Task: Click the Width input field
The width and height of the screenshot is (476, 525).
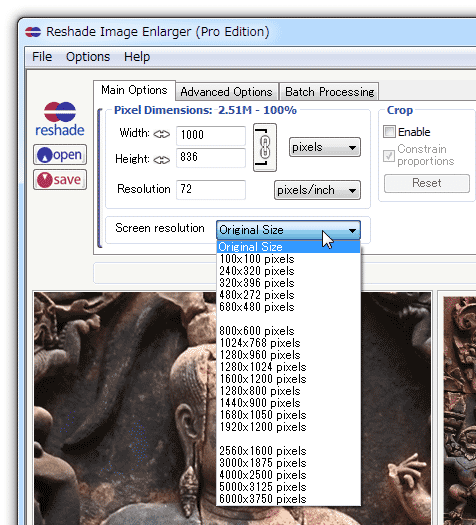Action: pyautogui.click(x=211, y=135)
